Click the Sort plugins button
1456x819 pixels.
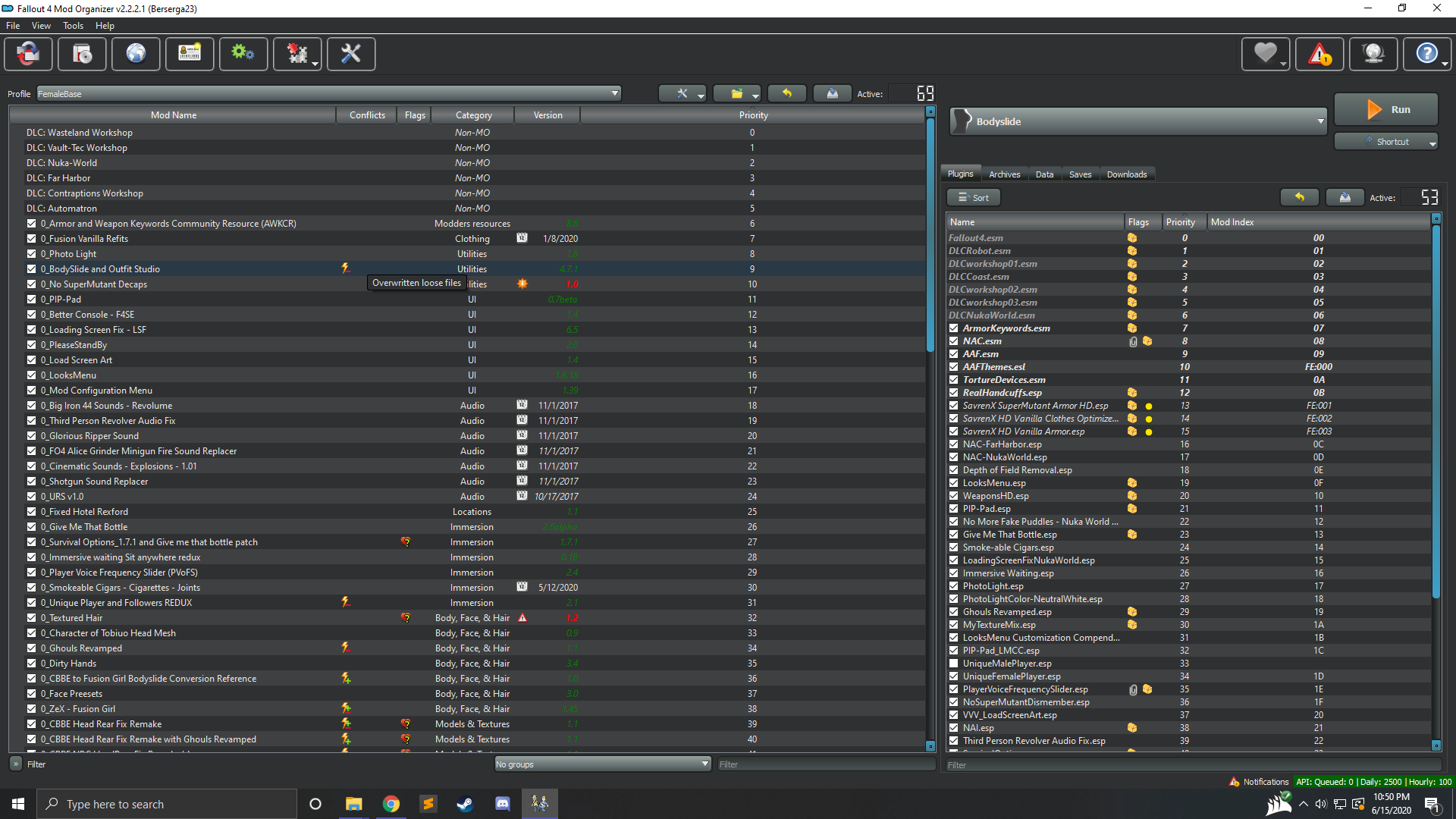[x=974, y=197]
